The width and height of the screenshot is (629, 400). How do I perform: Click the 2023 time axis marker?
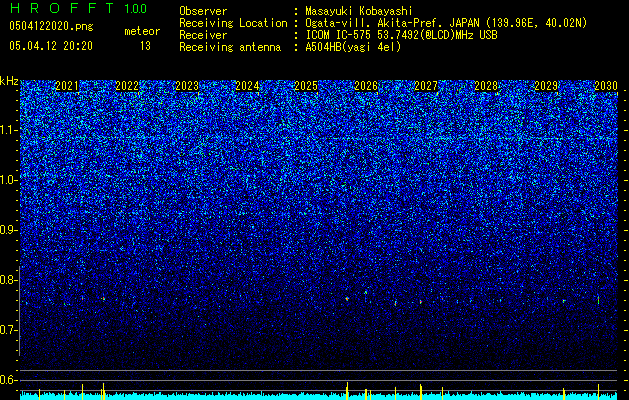[187, 86]
